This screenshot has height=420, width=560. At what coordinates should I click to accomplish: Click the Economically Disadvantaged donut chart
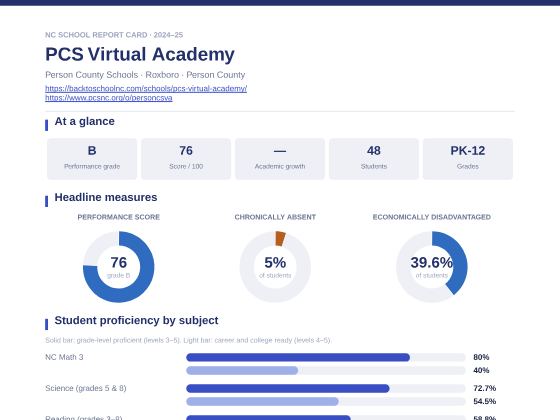431,267
